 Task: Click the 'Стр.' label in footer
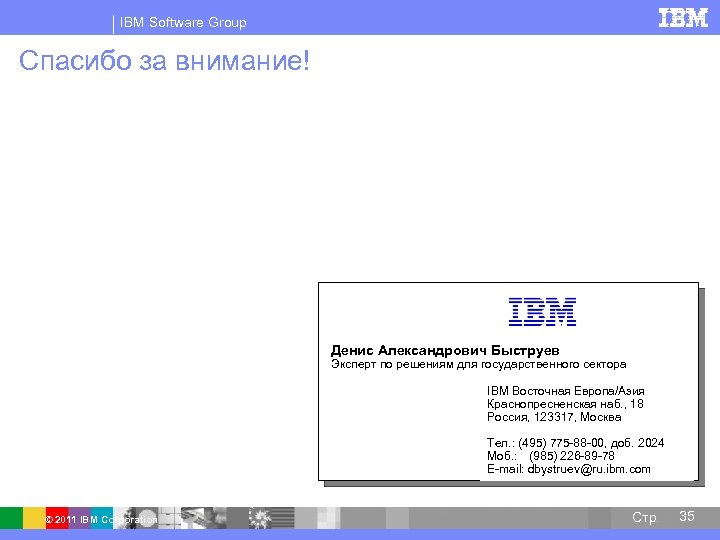(645, 517)
